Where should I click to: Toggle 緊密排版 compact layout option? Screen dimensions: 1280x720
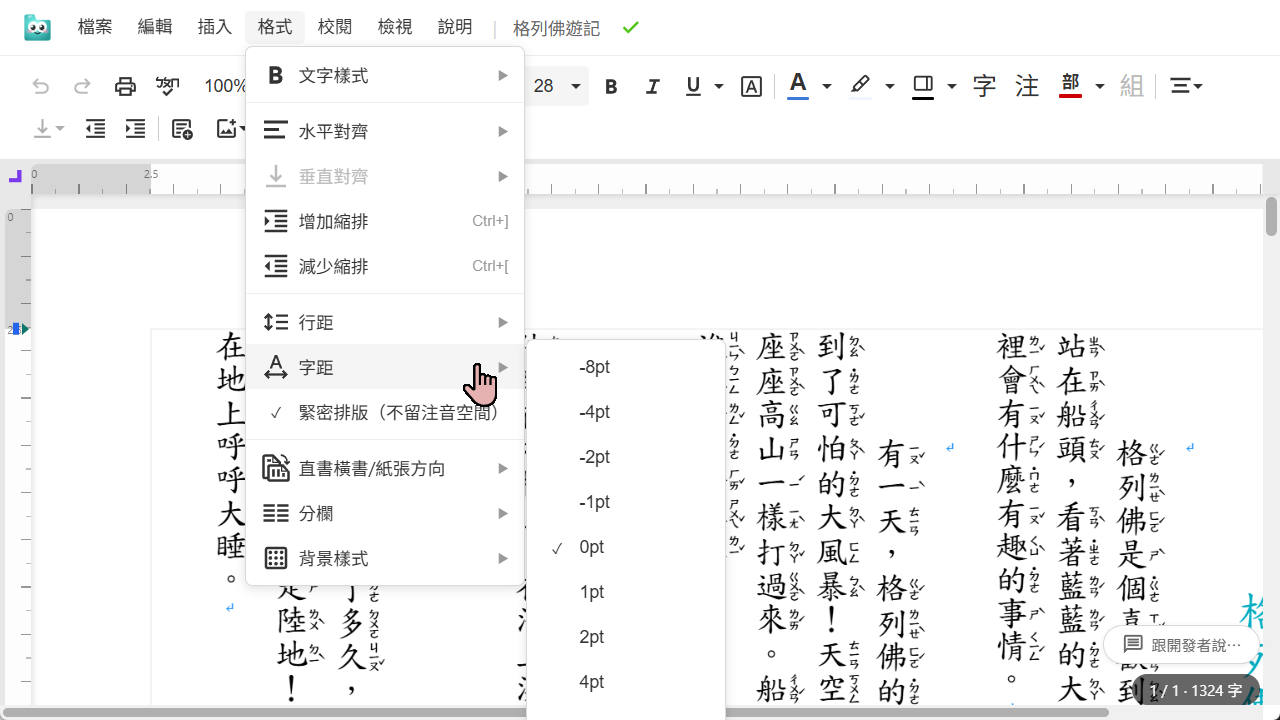(x=385, y=413)
